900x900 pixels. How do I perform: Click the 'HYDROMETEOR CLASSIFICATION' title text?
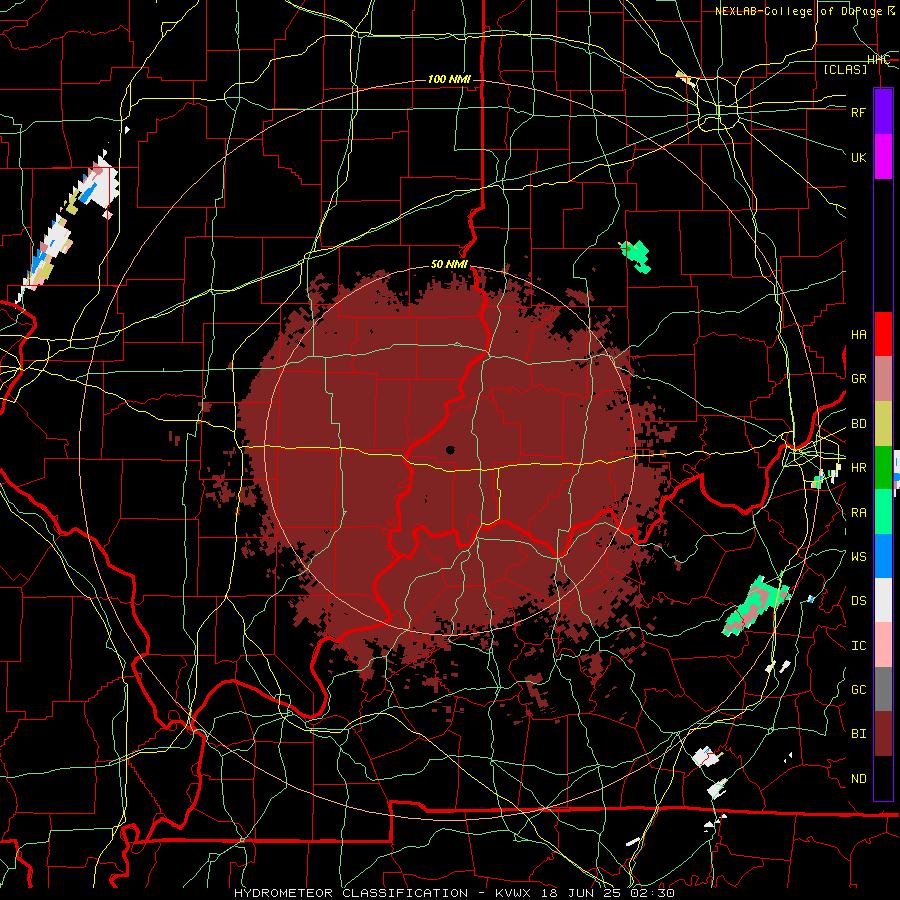(351, 893)
